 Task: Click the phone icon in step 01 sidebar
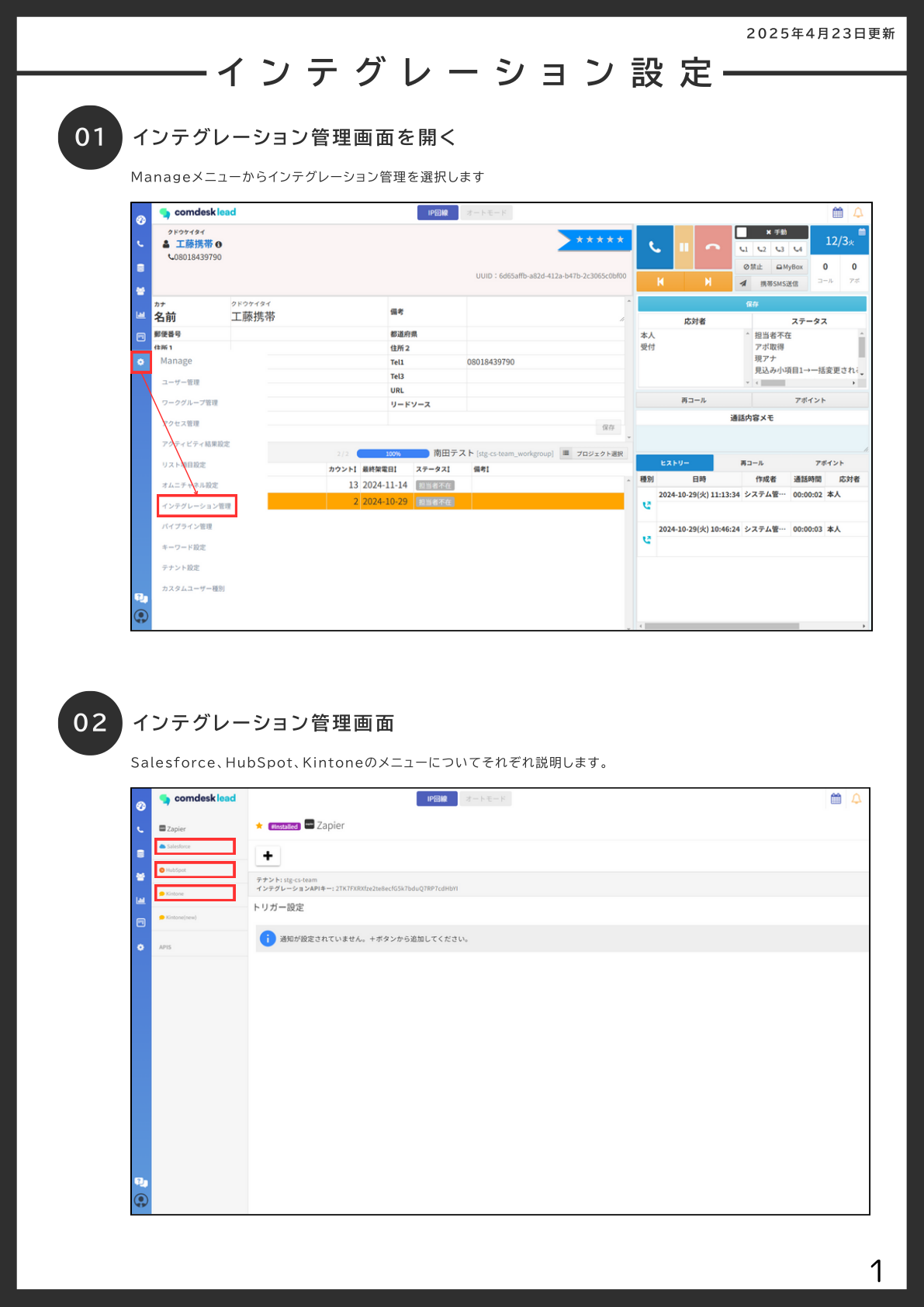(x=140, y=244)
